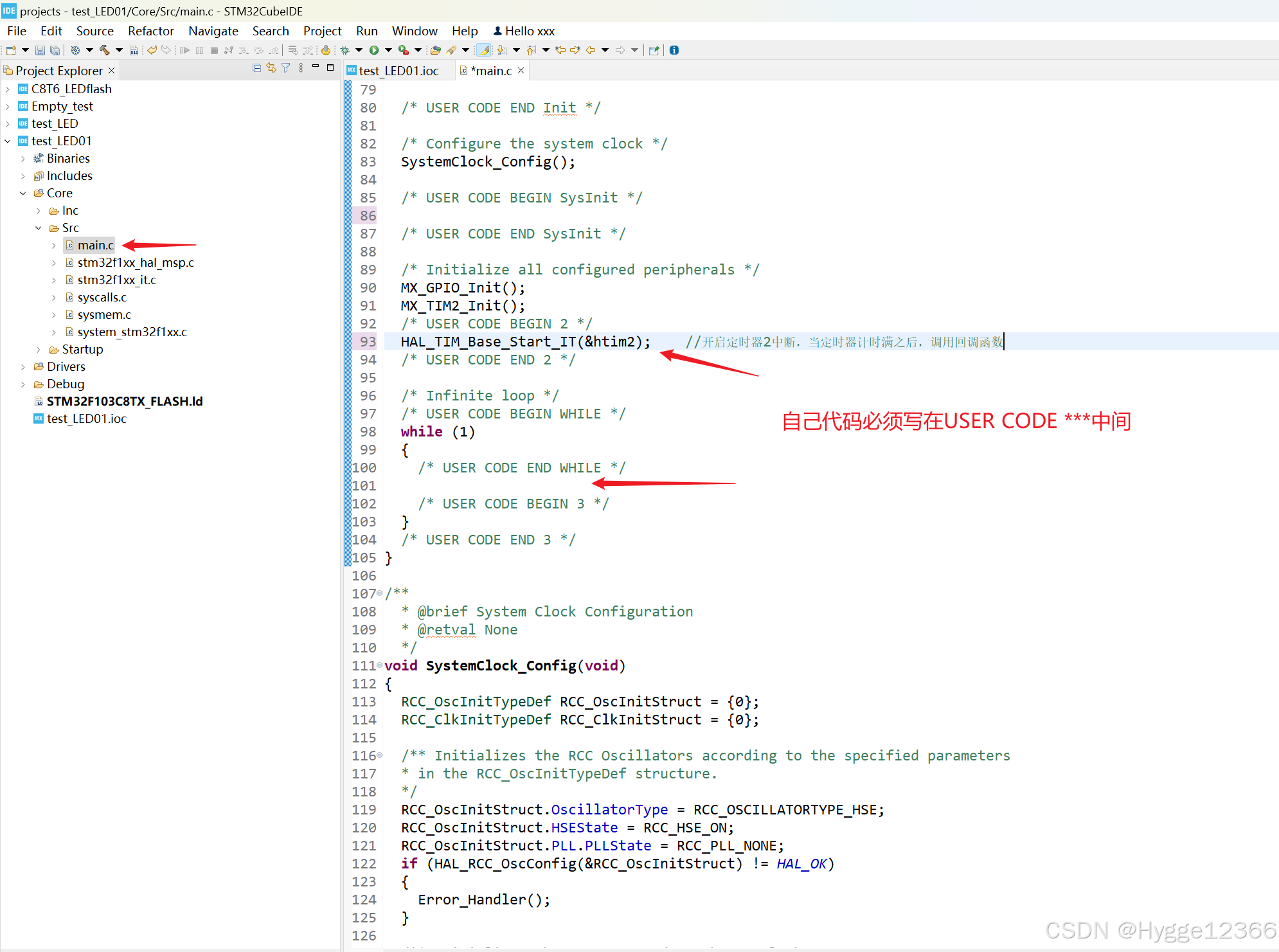Collapse the Src folder arrow

[39, 228]
